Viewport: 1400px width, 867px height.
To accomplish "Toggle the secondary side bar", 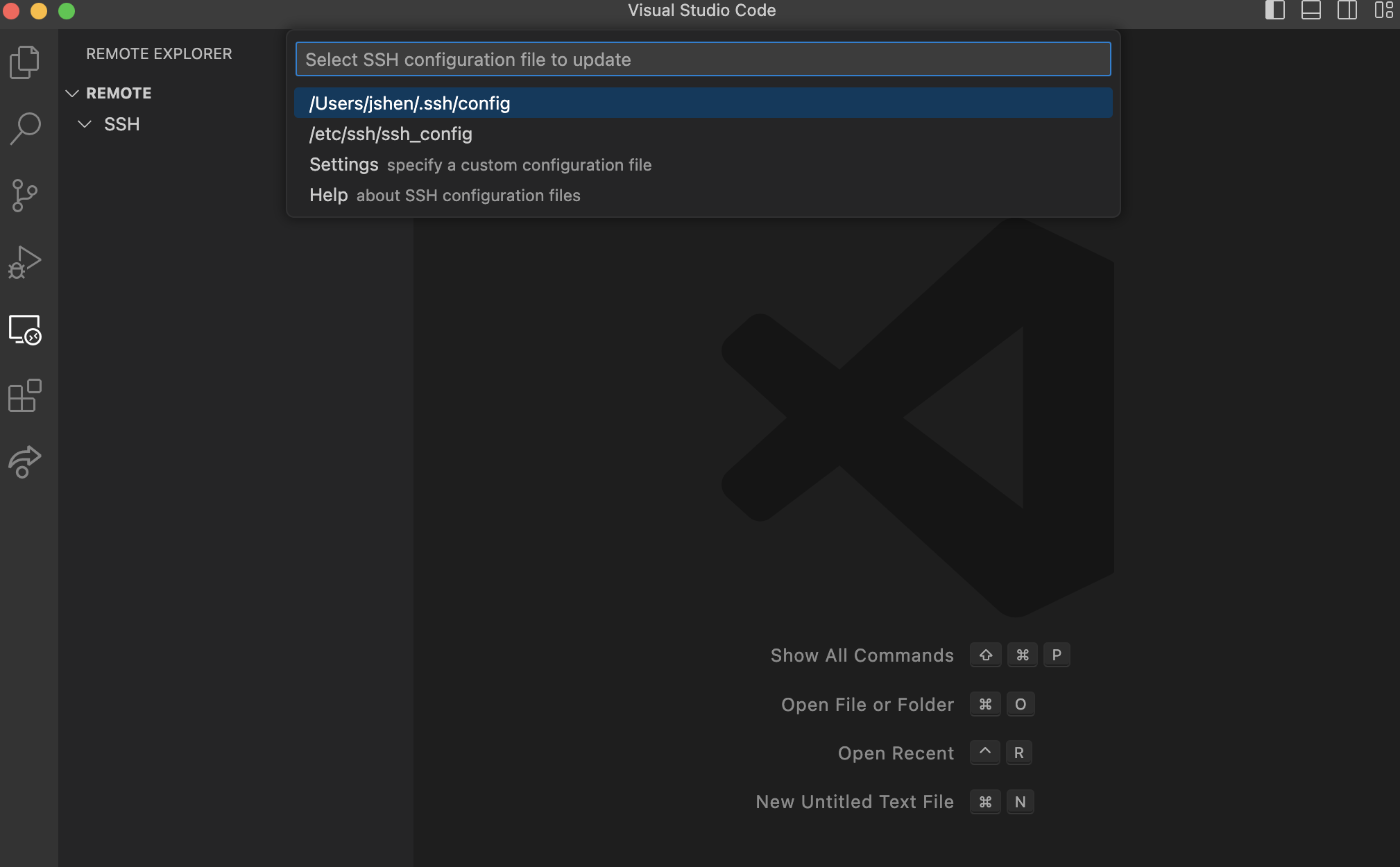I will coord(1347,10).
